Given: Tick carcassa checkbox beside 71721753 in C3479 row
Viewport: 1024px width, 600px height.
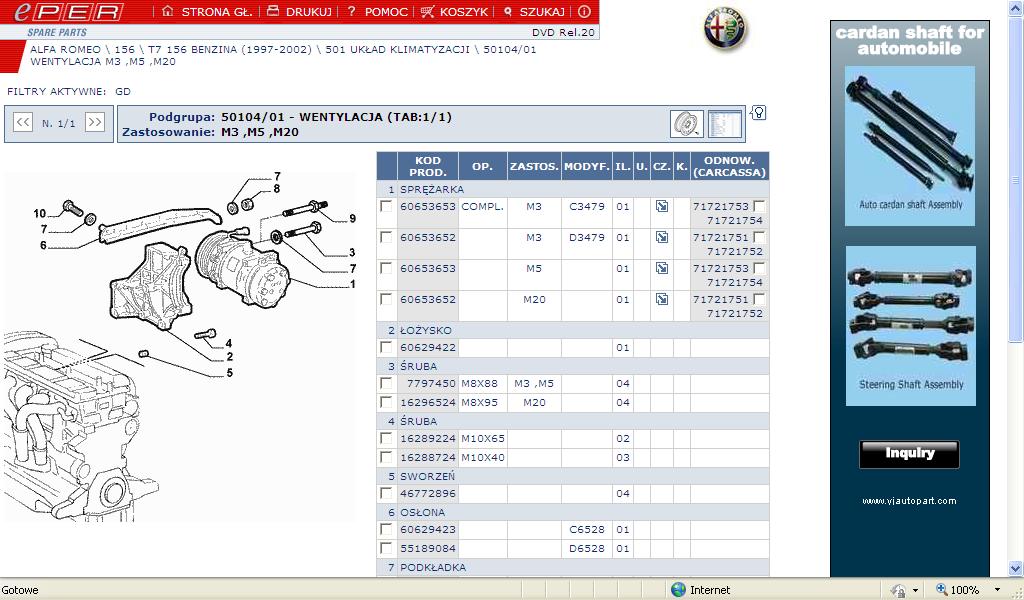Looking at the screenshot, I should (759, 206).
